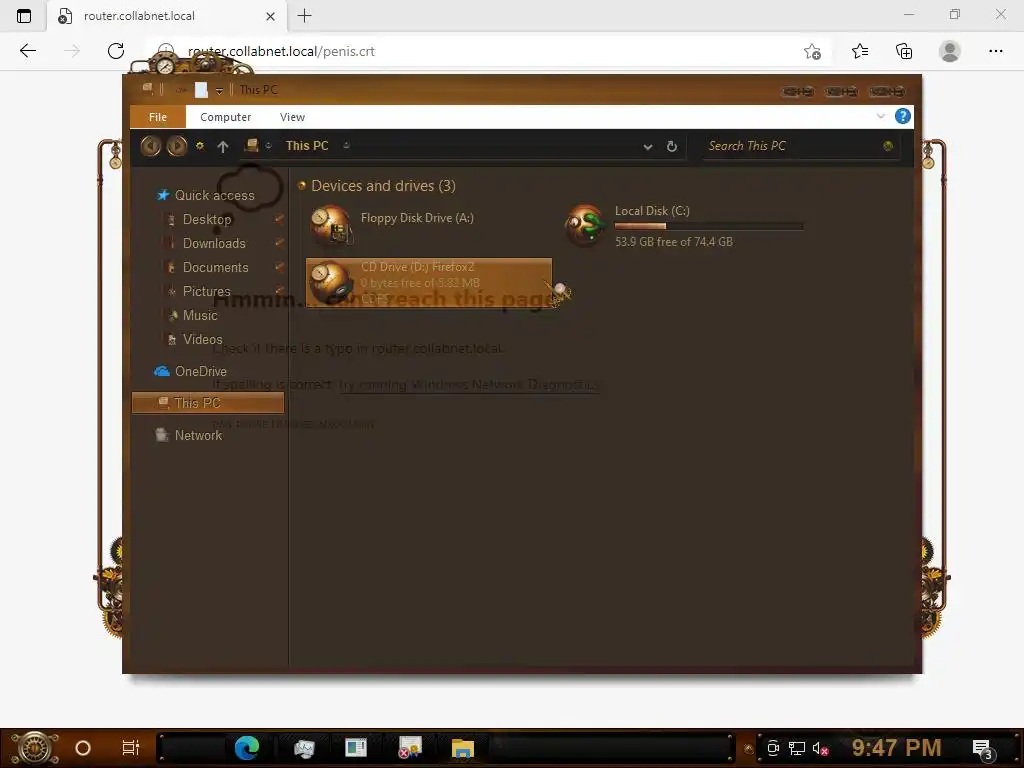This screenshot has height=768, width=1024.
Task: Open network status tray icon
Action: click(x=797, y=748)
